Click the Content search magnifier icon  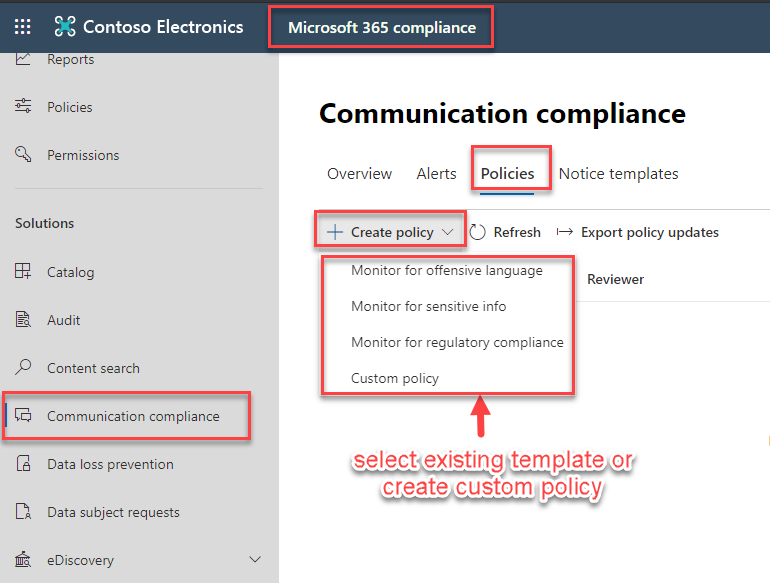pyautogui.click(x=23, y=368)
